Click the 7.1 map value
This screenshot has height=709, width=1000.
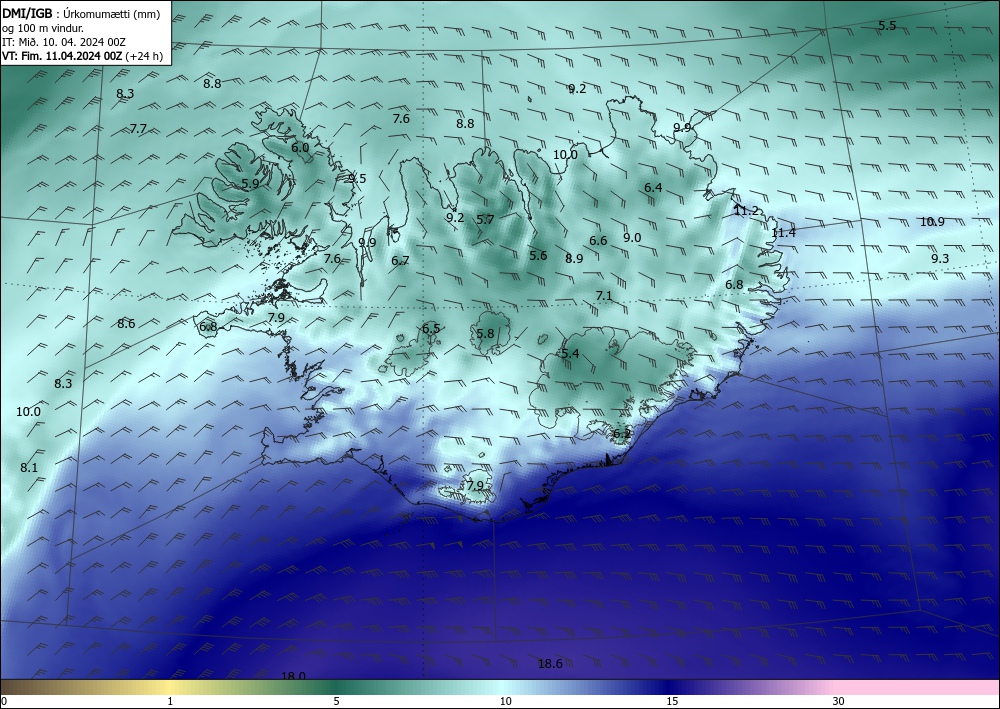click(x=604, y=295)
